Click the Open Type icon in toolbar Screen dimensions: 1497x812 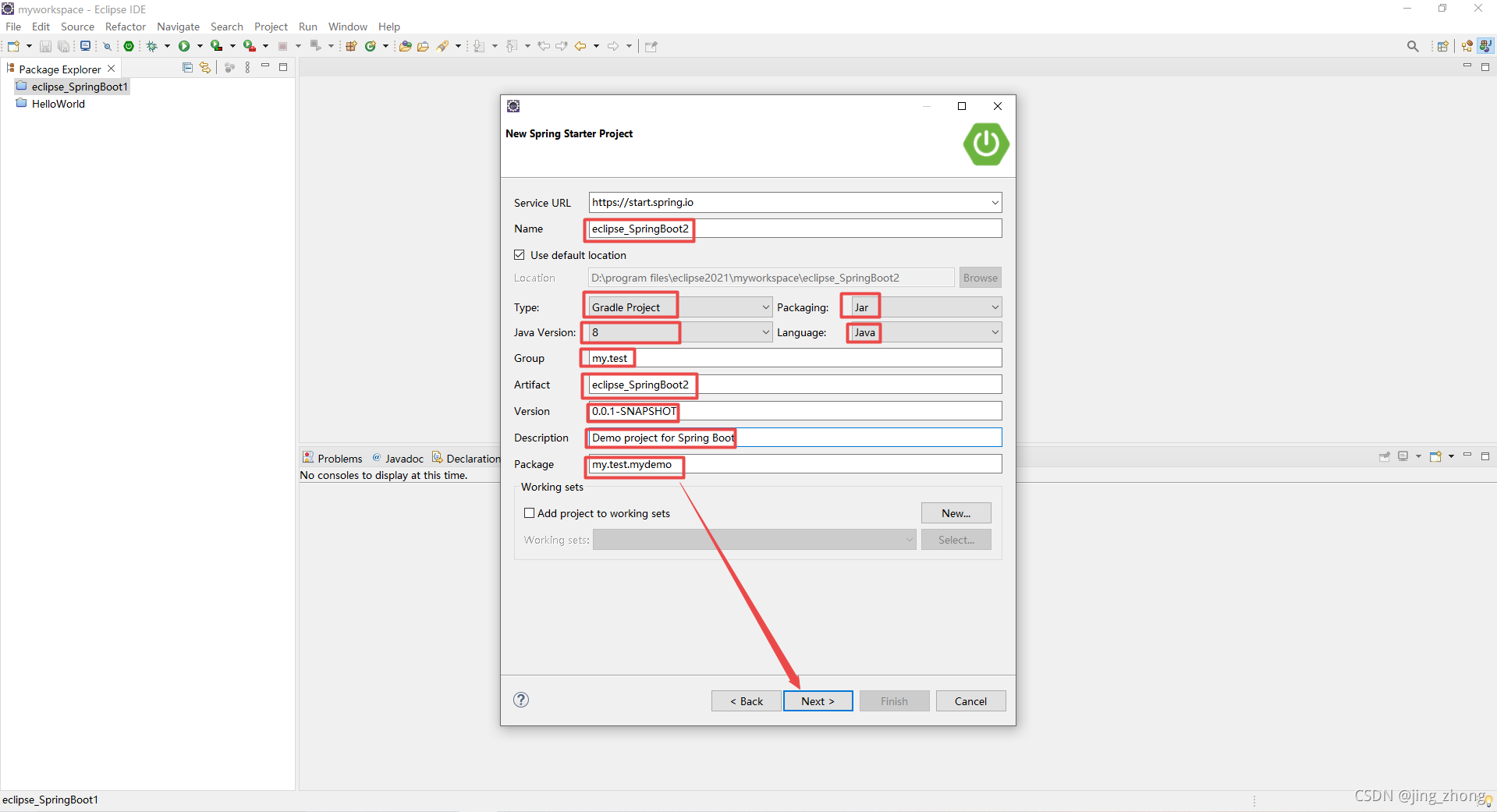(405, 46)
